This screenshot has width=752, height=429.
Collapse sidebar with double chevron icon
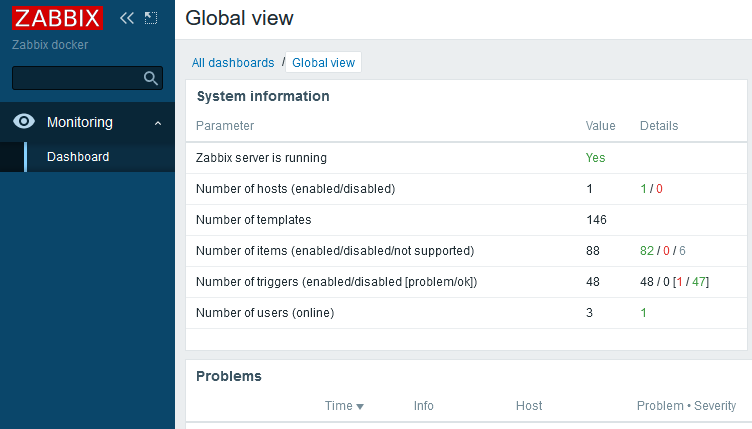(127, 18)
